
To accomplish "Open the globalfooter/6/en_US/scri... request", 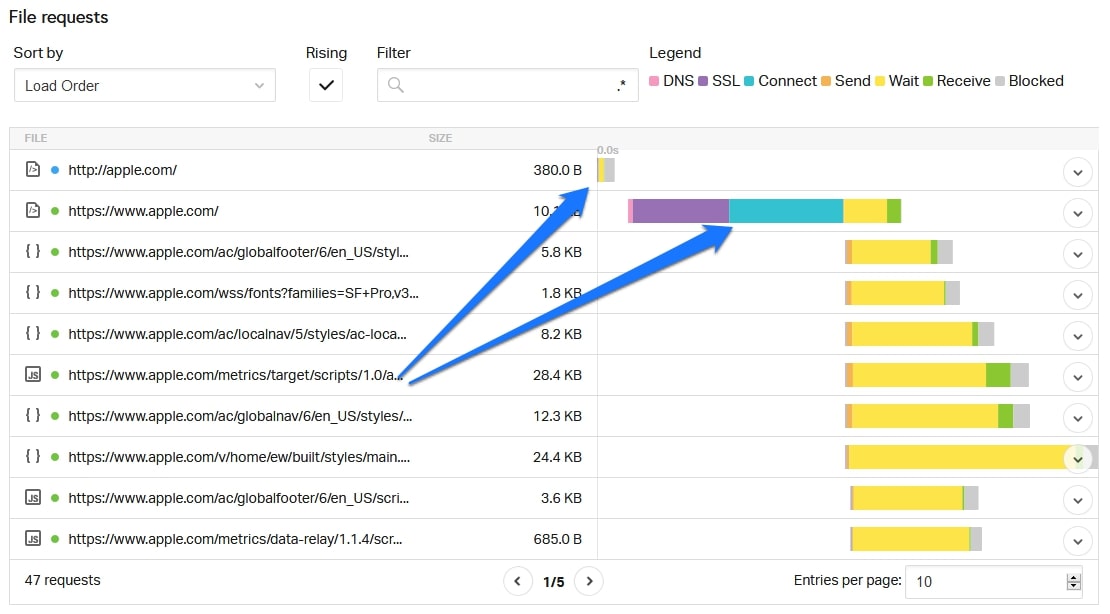I will click(239, 499).
